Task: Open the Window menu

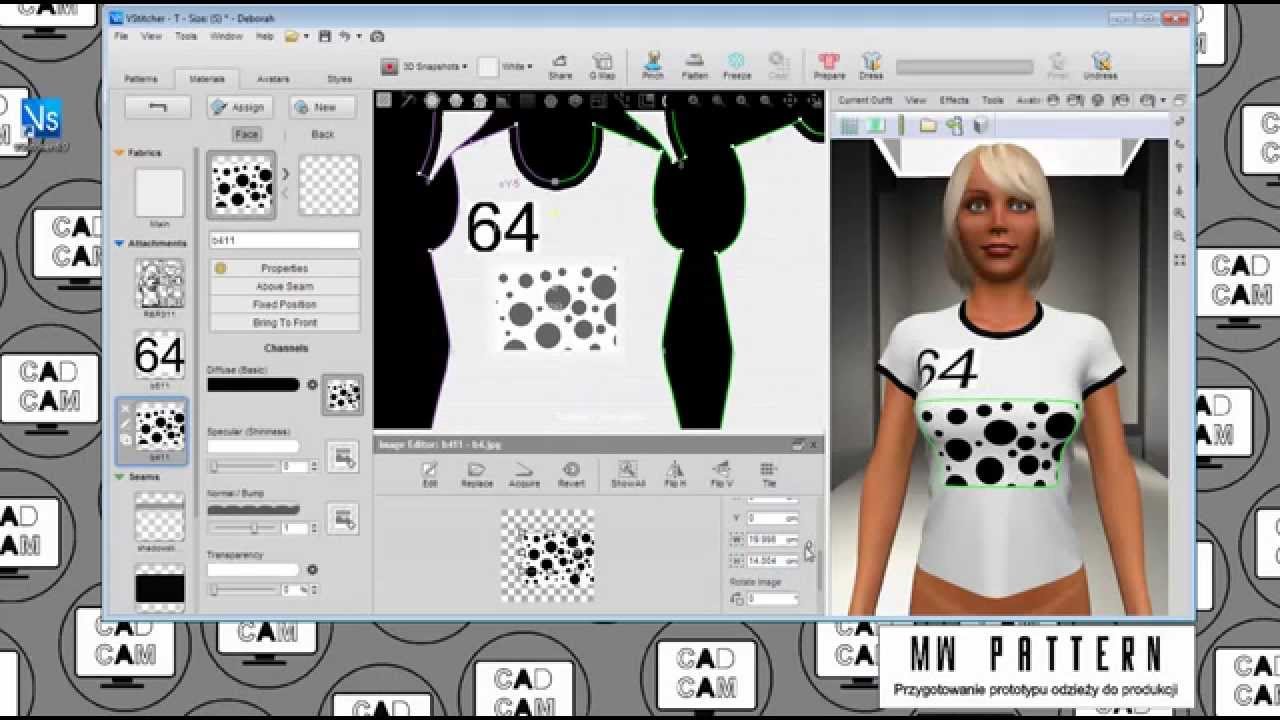Action: click(x=226, y=36)
